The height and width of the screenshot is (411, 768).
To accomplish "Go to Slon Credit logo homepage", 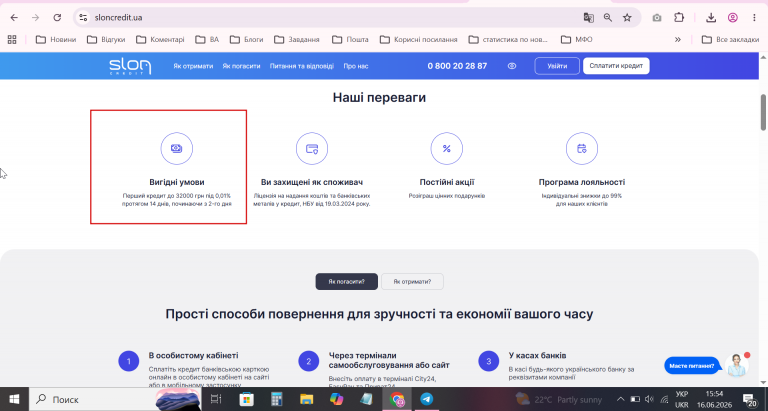I will (x=130, y=66).
